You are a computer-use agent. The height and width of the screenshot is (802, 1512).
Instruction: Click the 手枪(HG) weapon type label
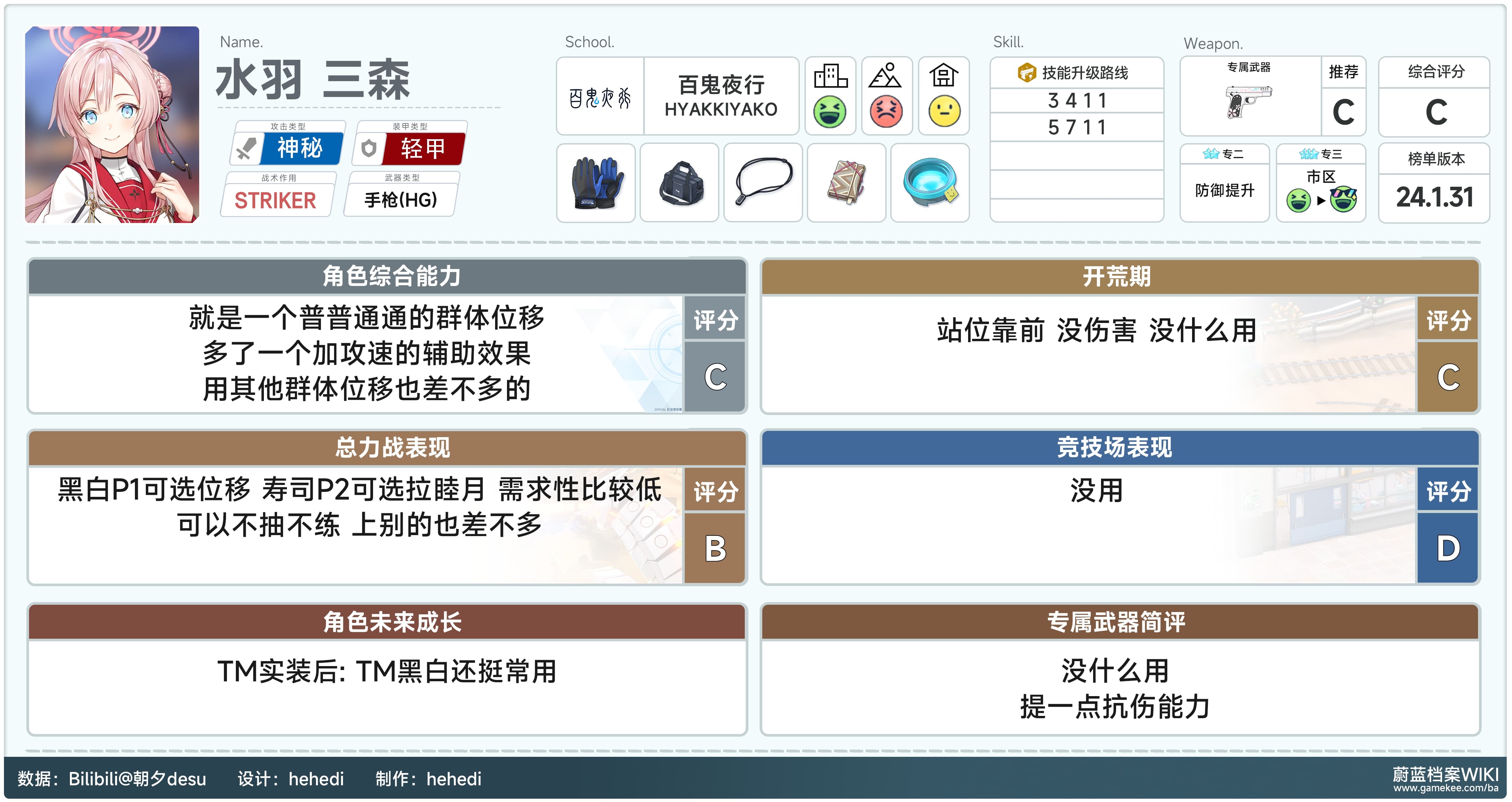401,200
